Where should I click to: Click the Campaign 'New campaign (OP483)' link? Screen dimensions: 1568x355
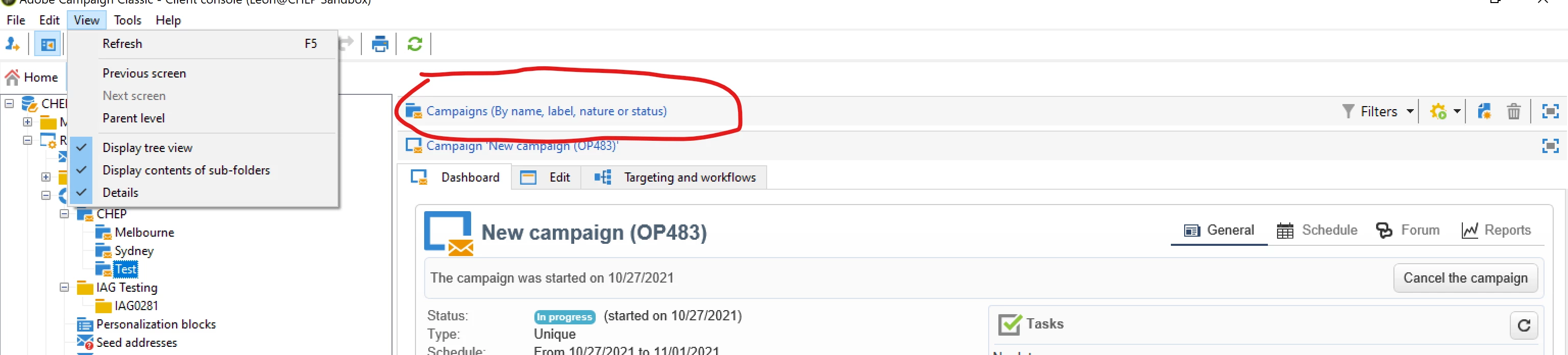tap(522, 146)
